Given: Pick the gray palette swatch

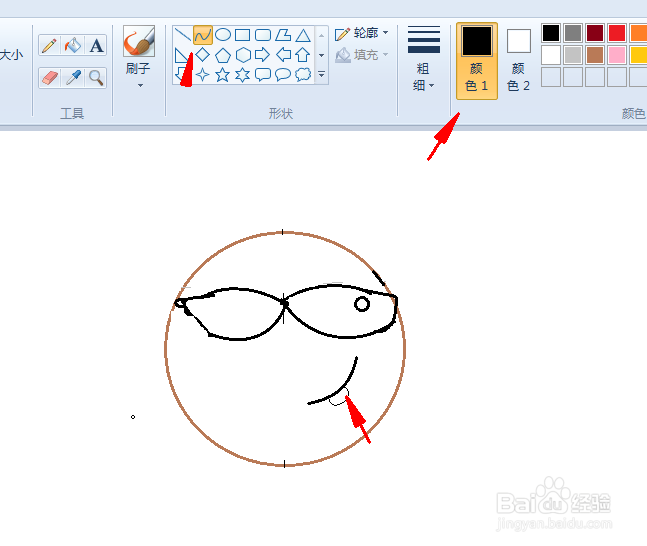Looking at the screenshot, I should point(573,33).
